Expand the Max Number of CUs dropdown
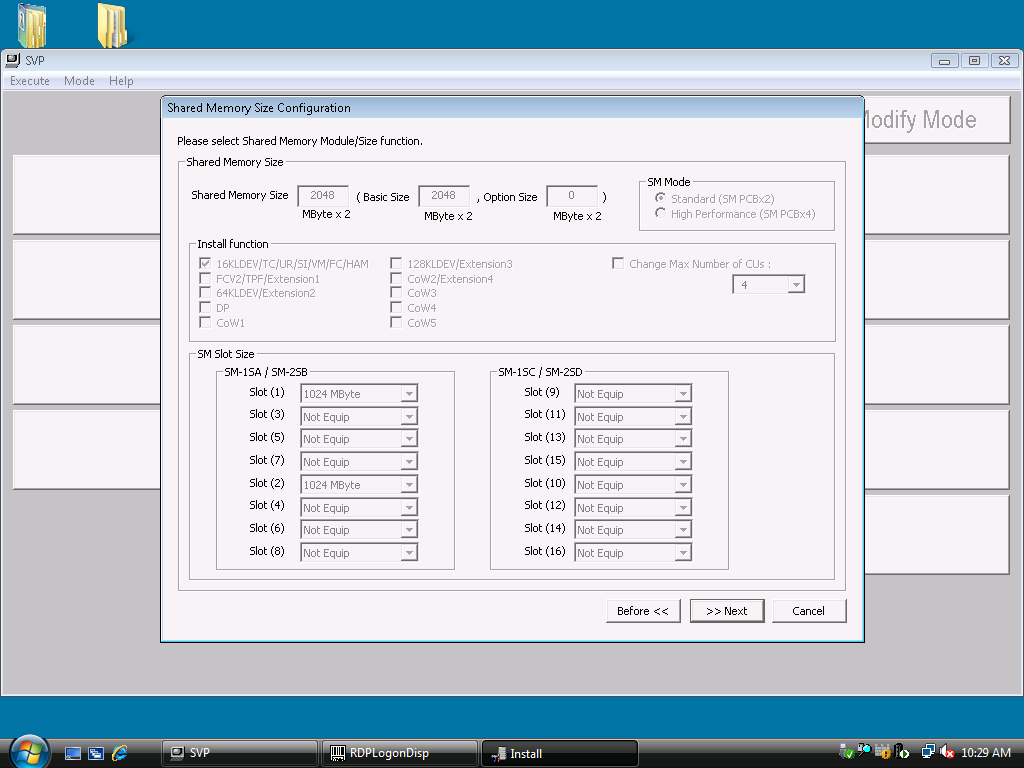This screenshot has height=768, width=1024. coord(796,285)
